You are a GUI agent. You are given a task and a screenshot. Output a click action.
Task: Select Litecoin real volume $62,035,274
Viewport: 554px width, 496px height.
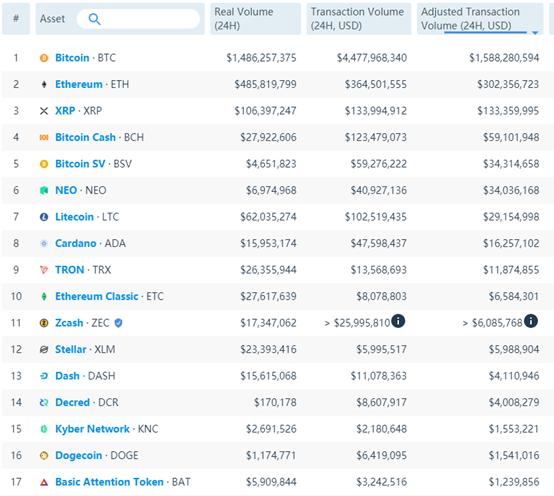pyautogui.click(x=269, y=217)
